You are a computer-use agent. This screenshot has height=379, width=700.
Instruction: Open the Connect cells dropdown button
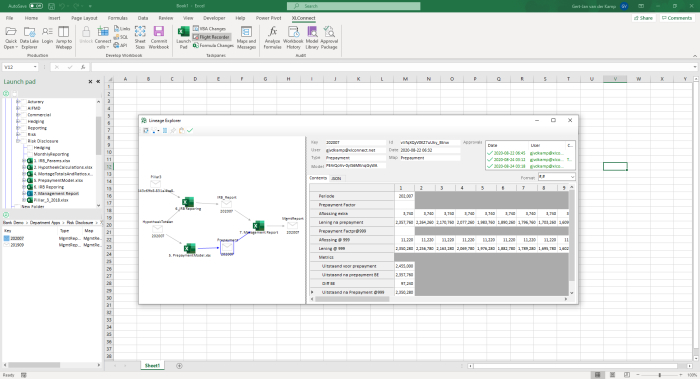click(x=103, y=37)
